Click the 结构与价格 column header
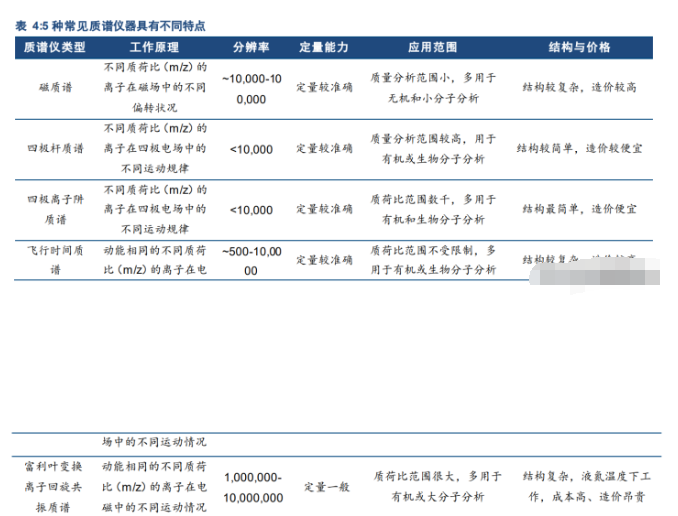This screenshot has width=678, height=516. (580, 47)
